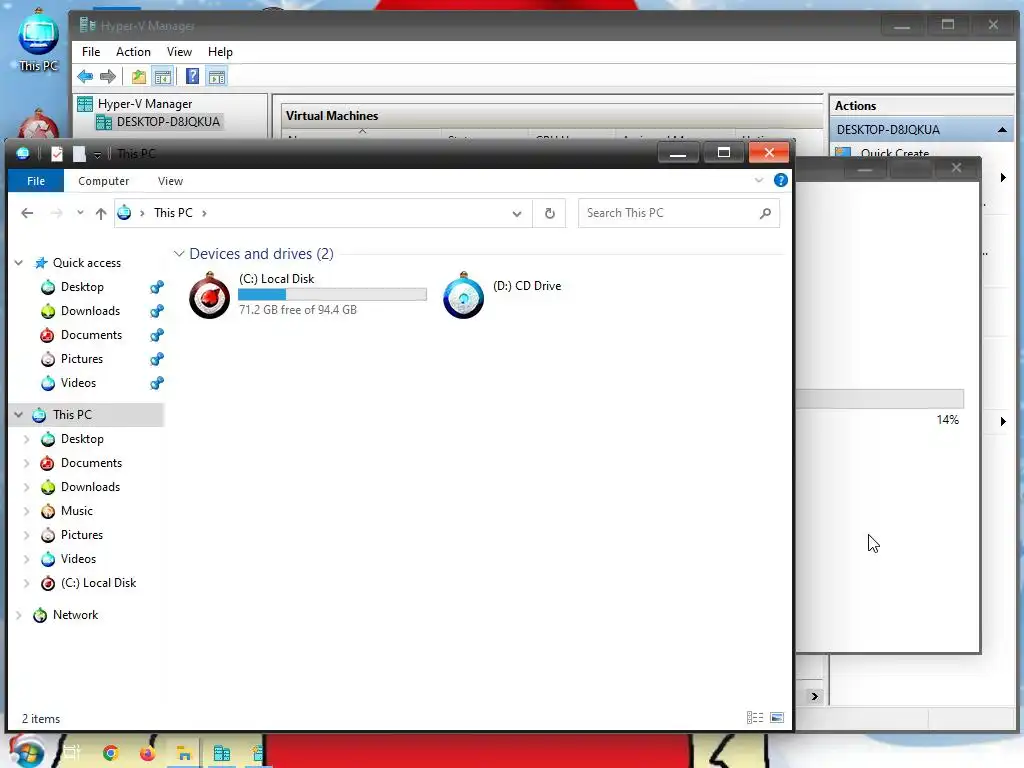
Task: Select Network in the navigation pane
Action: pos(75,615)
